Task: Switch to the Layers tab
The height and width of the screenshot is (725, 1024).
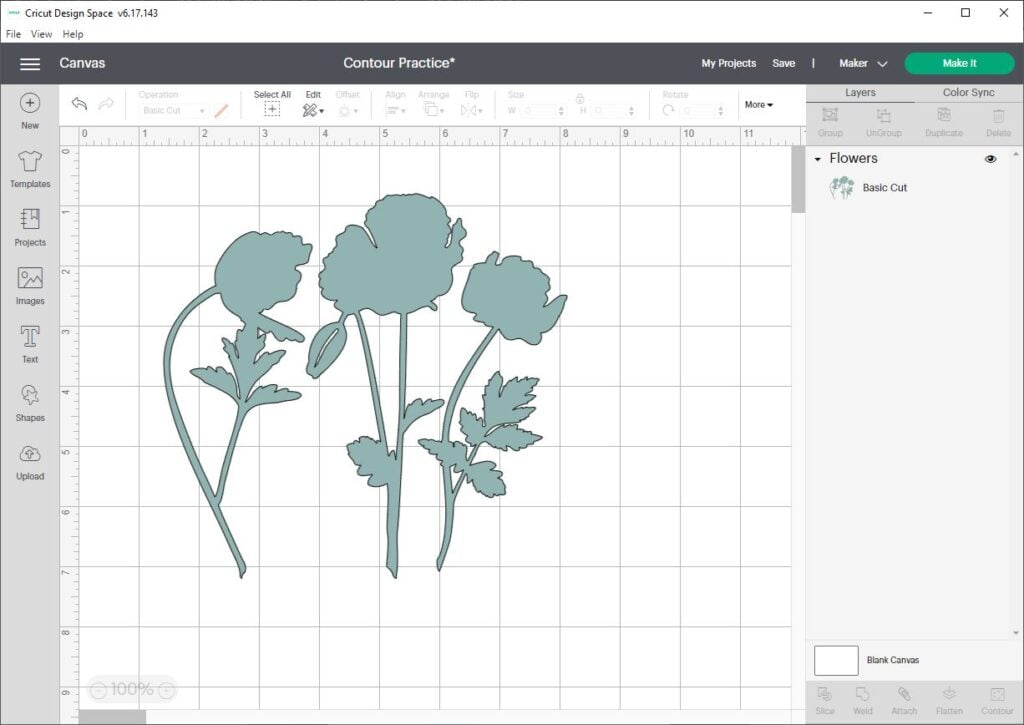Action: pos(860,93)
